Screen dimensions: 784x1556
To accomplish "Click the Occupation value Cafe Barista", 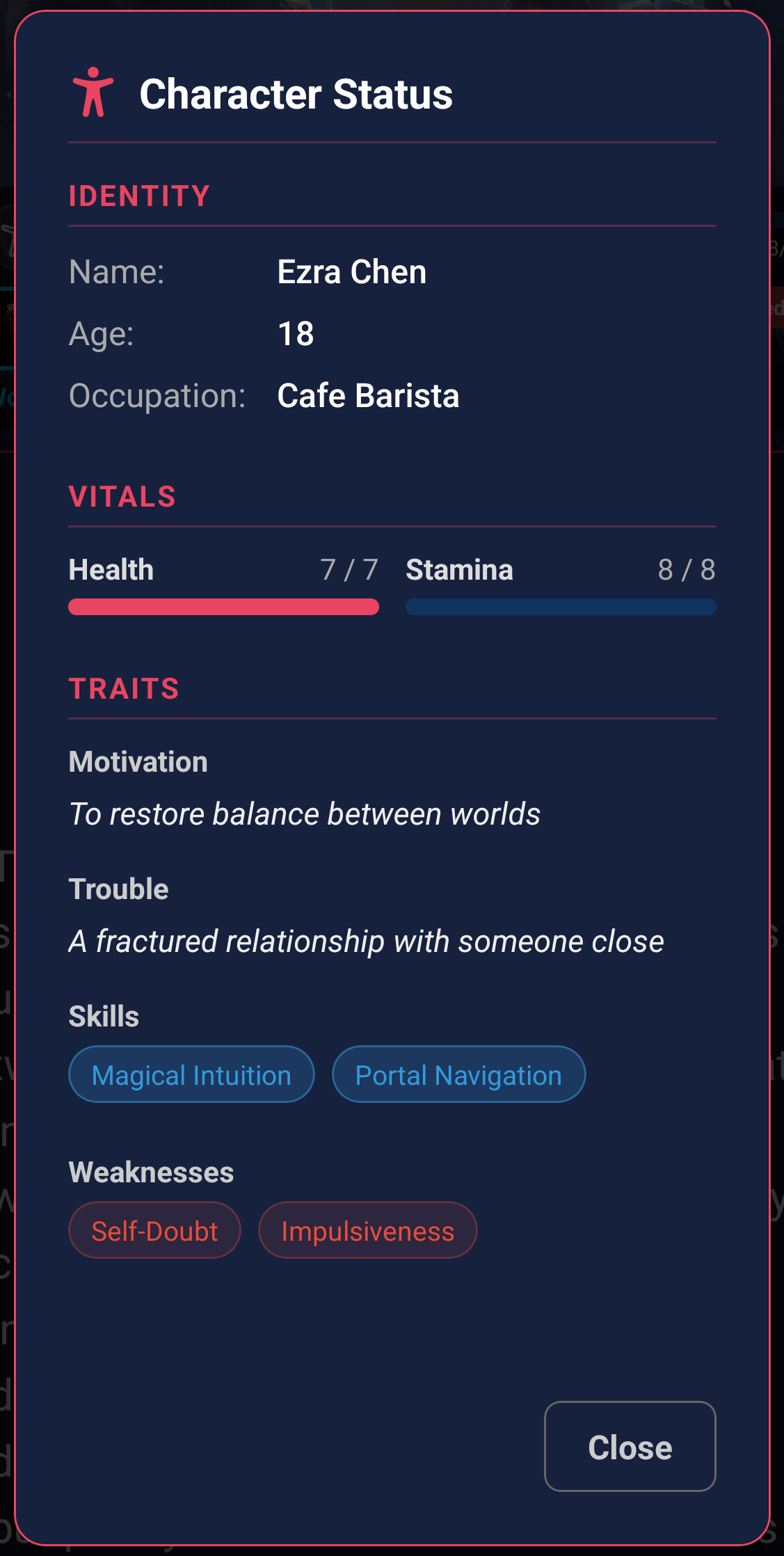I will click(367, 395).
